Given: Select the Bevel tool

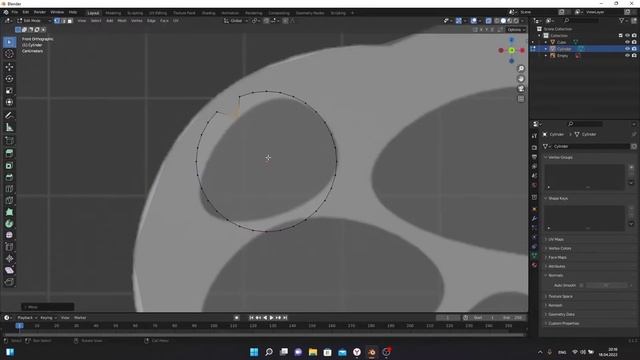Looking at the screenshot, I should (x=9, y=177).
